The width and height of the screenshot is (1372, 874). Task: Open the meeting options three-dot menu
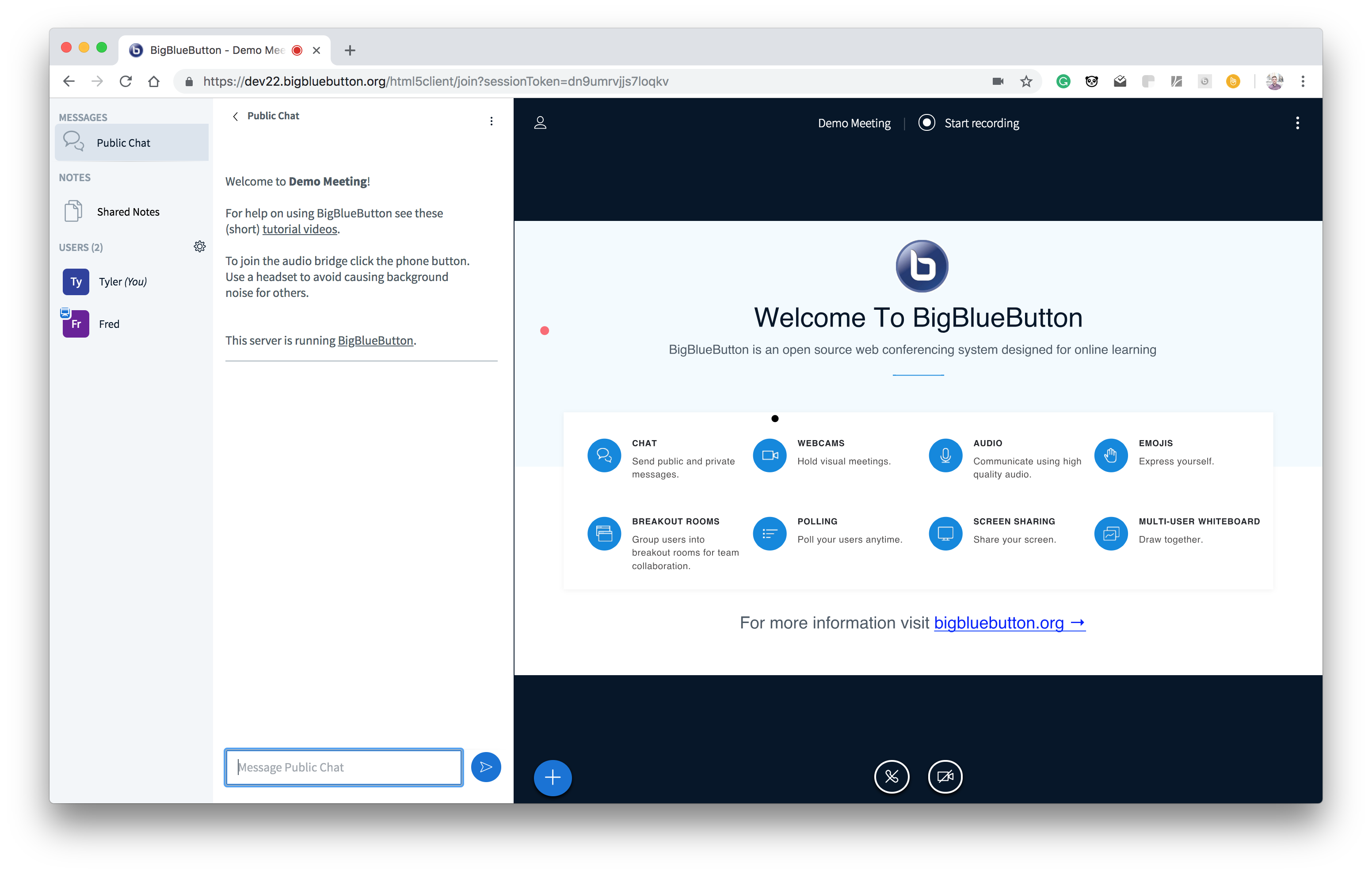point(1297,122)
